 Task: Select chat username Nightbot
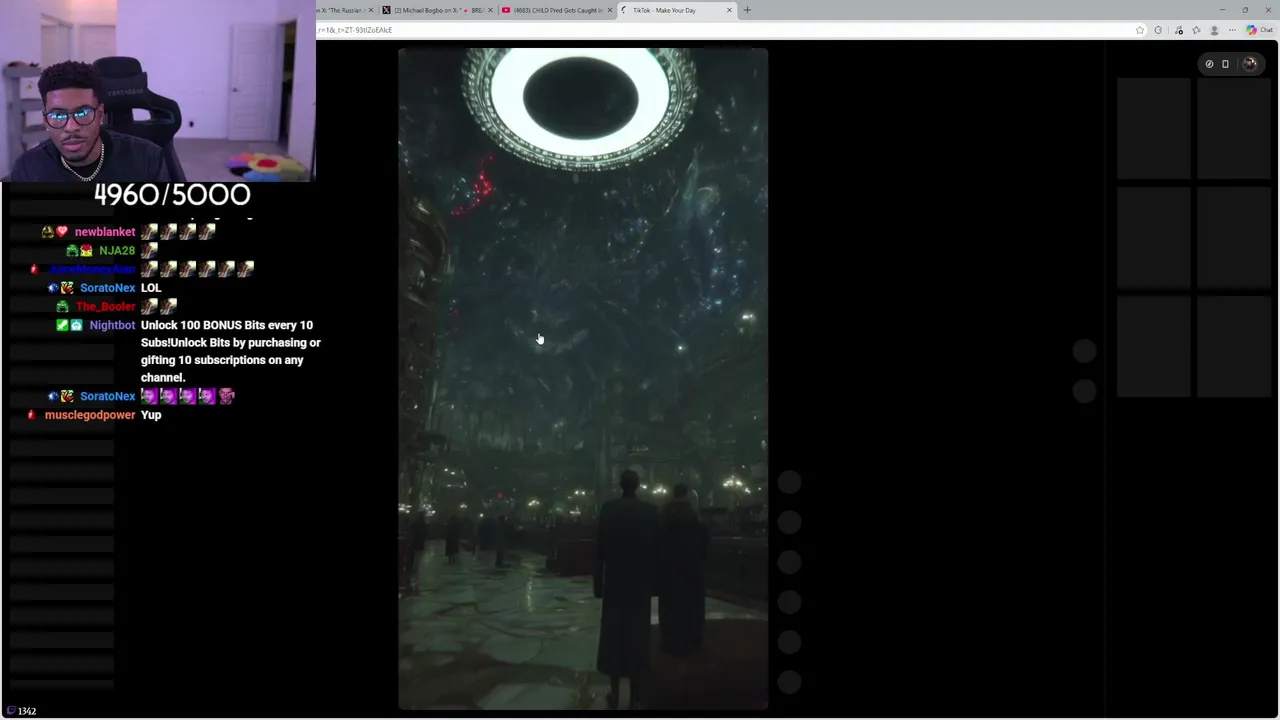pos(112,325)
